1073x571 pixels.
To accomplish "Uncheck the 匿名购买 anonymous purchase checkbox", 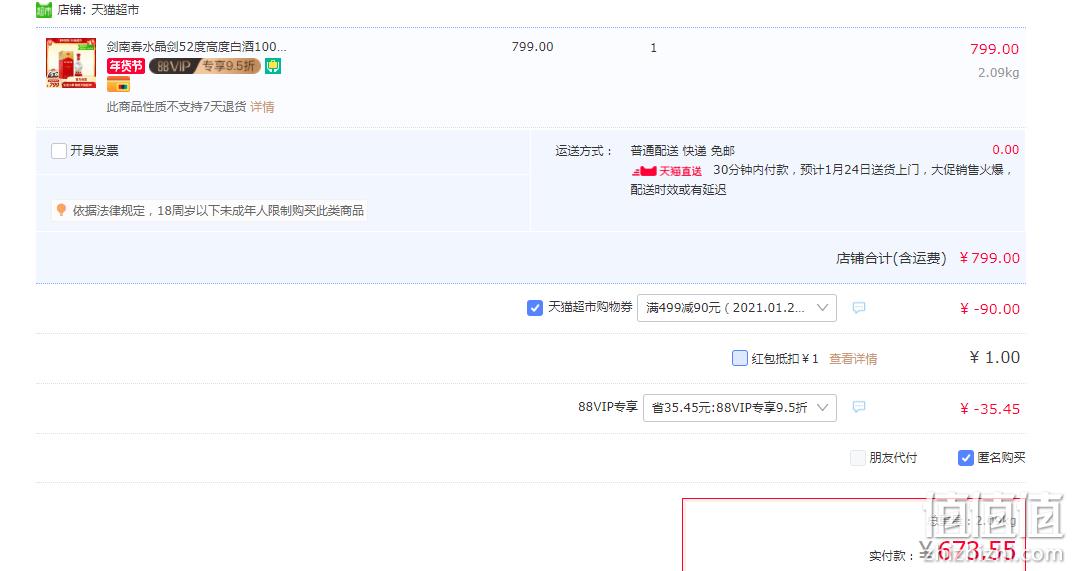I will [x=966, y=458].
